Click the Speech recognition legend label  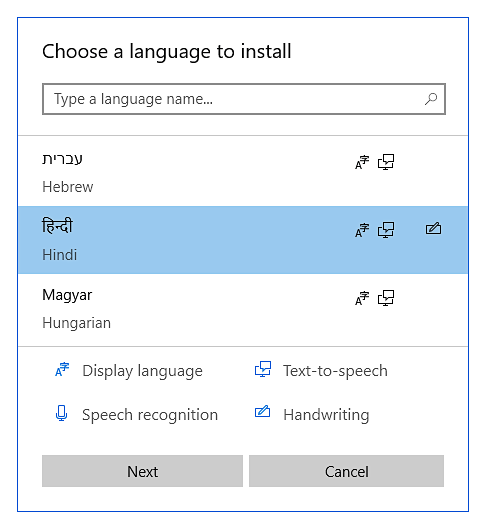pyautogui.click(x=150, y=415)
